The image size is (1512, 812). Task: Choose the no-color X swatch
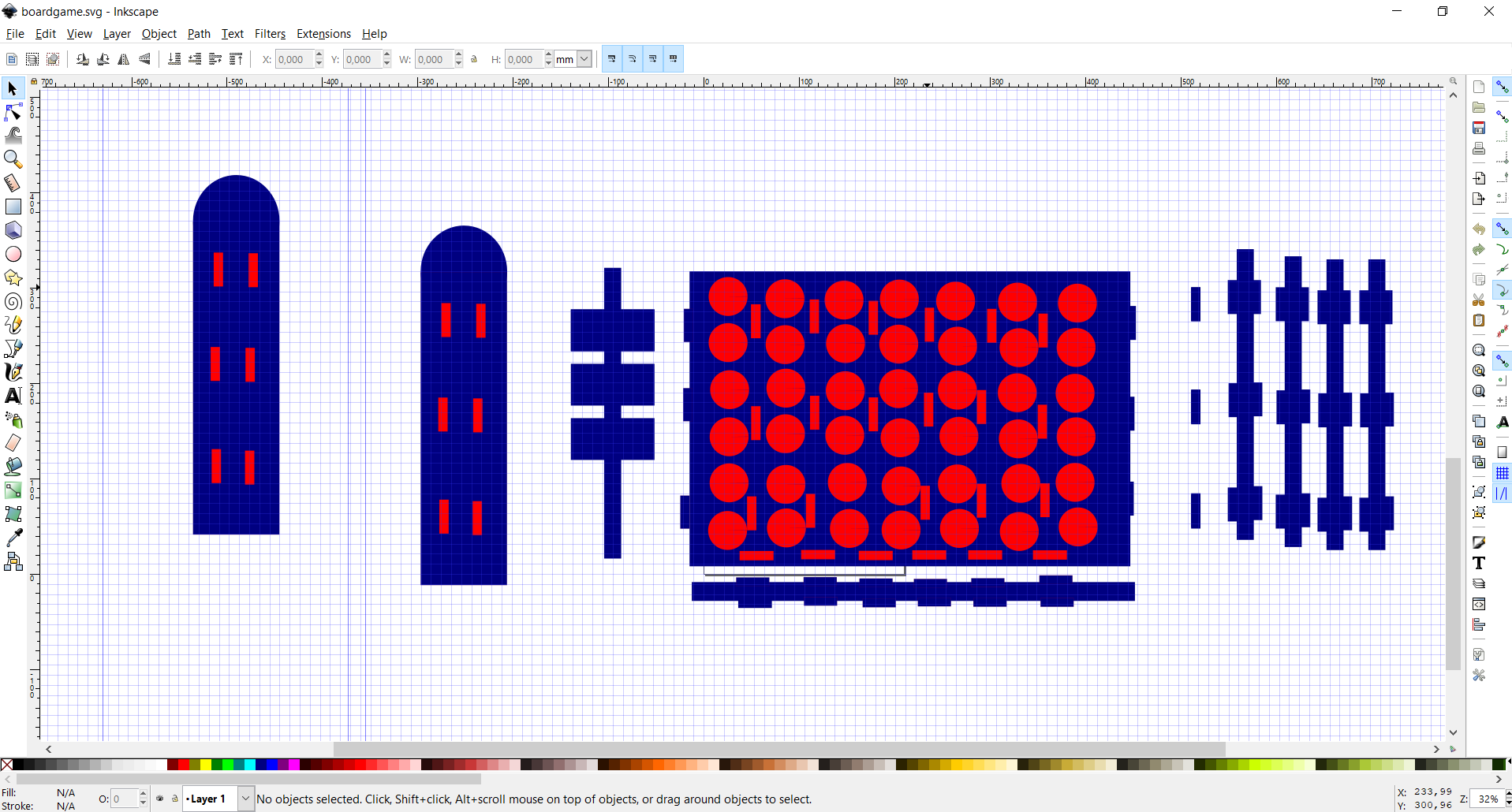click(x=6, y=765)
